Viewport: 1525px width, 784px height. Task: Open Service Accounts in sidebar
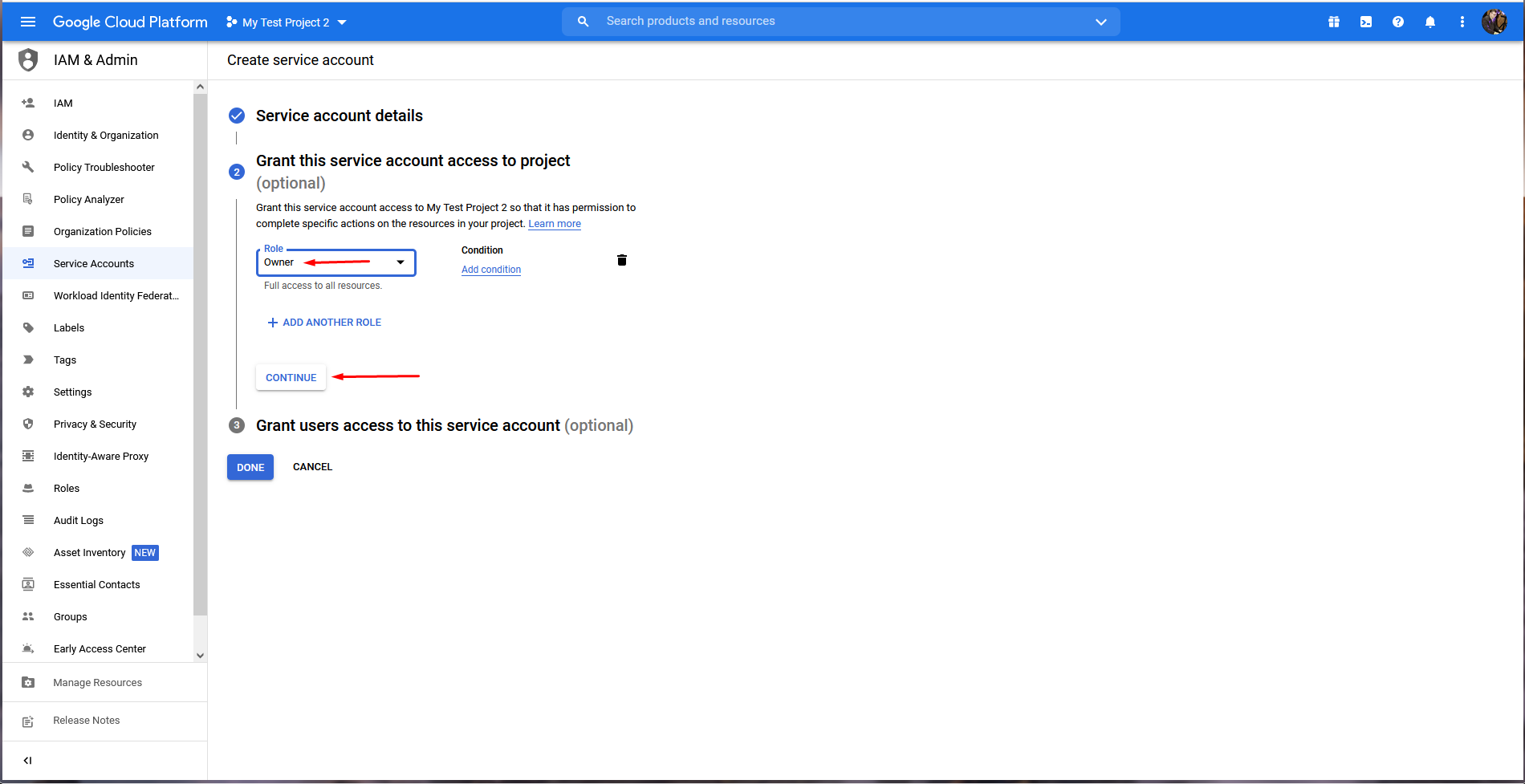pos(93,263)
